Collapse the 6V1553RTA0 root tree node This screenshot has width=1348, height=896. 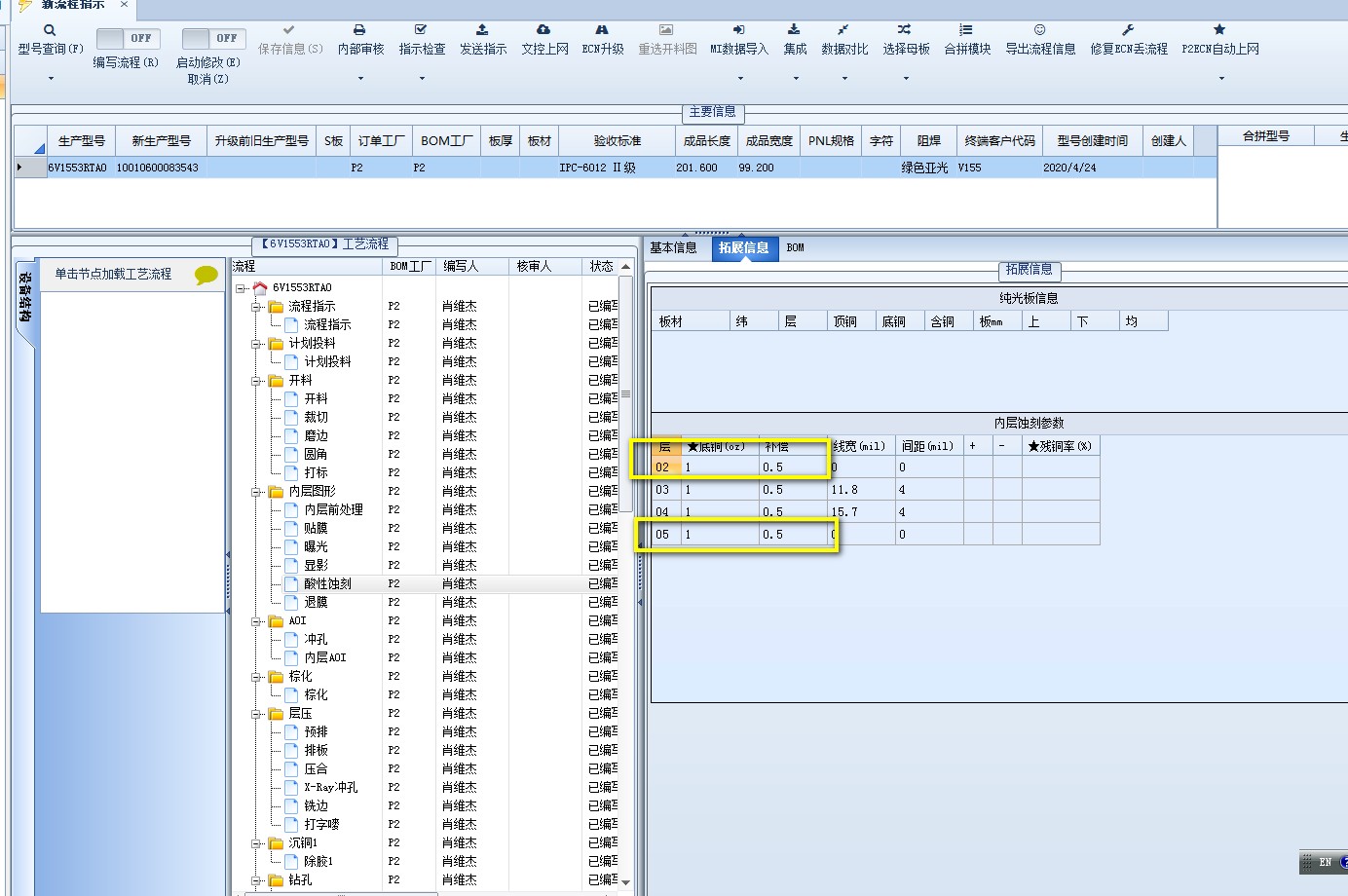(241, 288)
